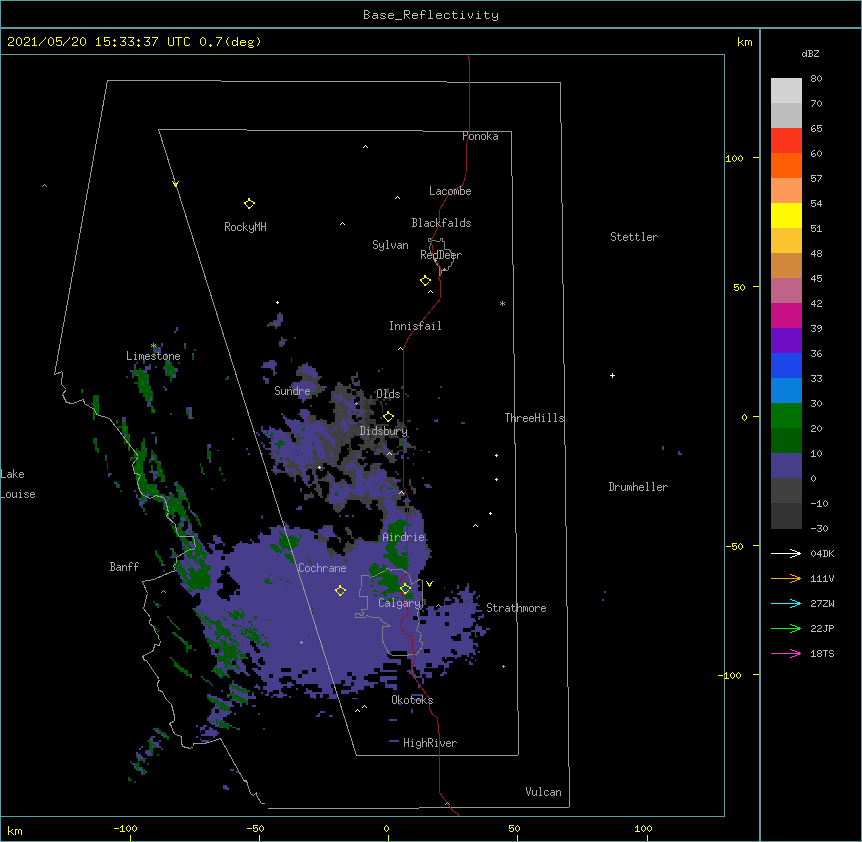Click the Limestone label
Viewport: 862px width, 842px height.
pyautogui.click(x=153, y=356)
